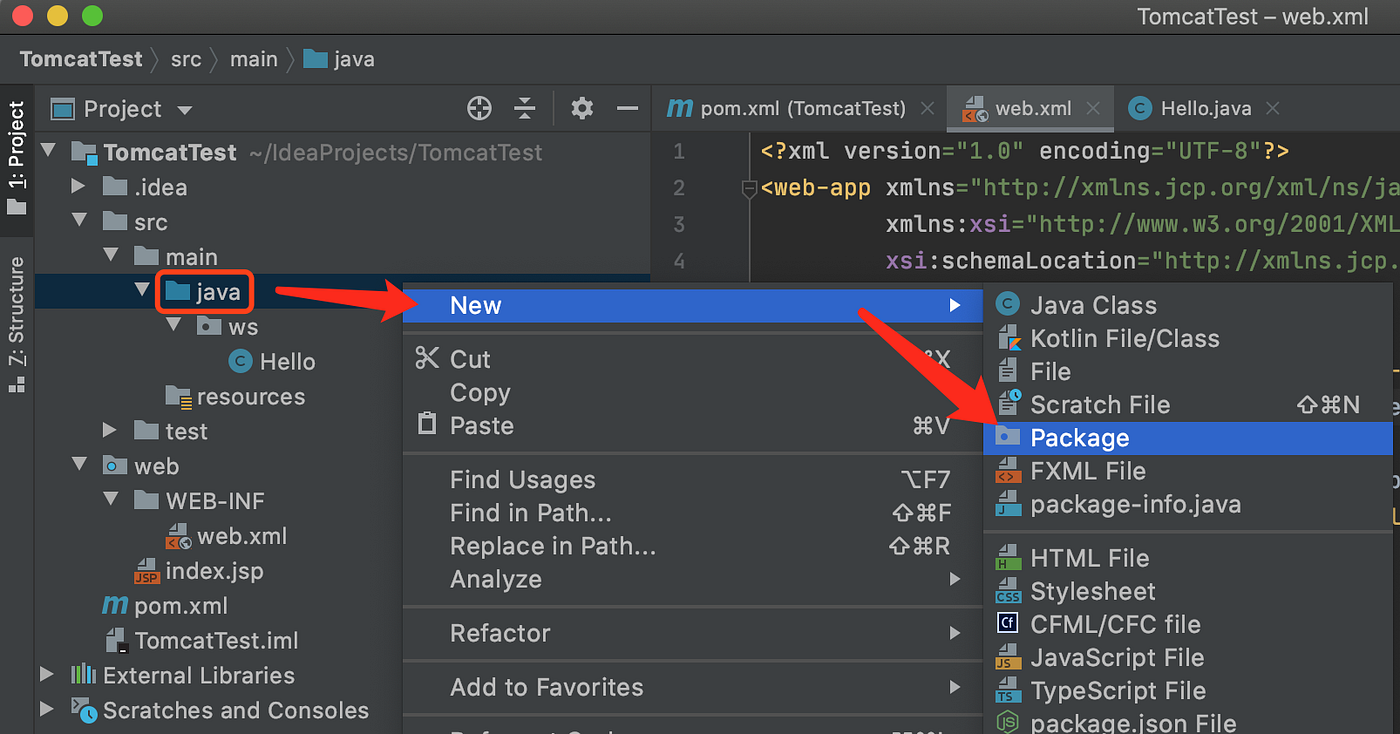1400x734 pixels.
Task: Select the Hello class icon in tree
Action: [240, 362]
